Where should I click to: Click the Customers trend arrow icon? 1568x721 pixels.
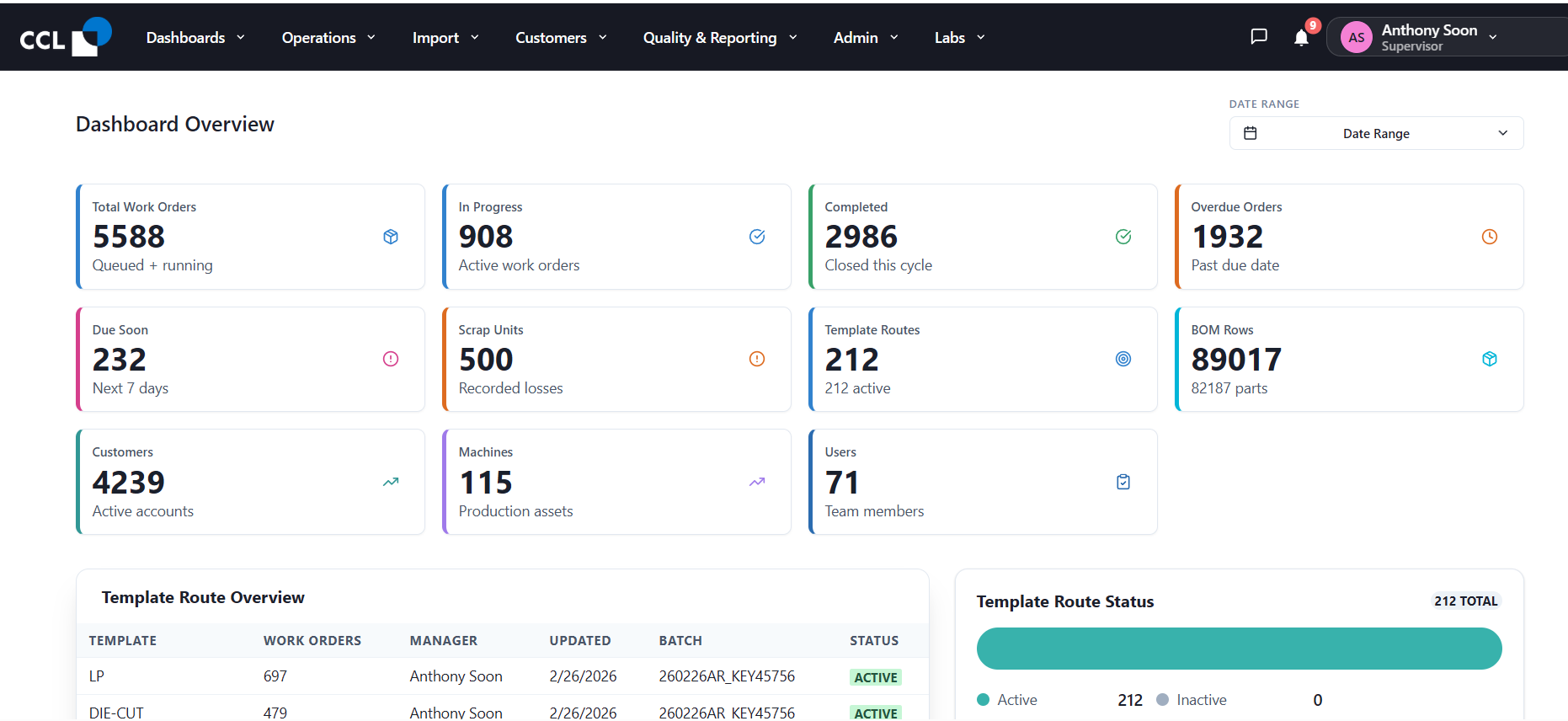(391, 482)
